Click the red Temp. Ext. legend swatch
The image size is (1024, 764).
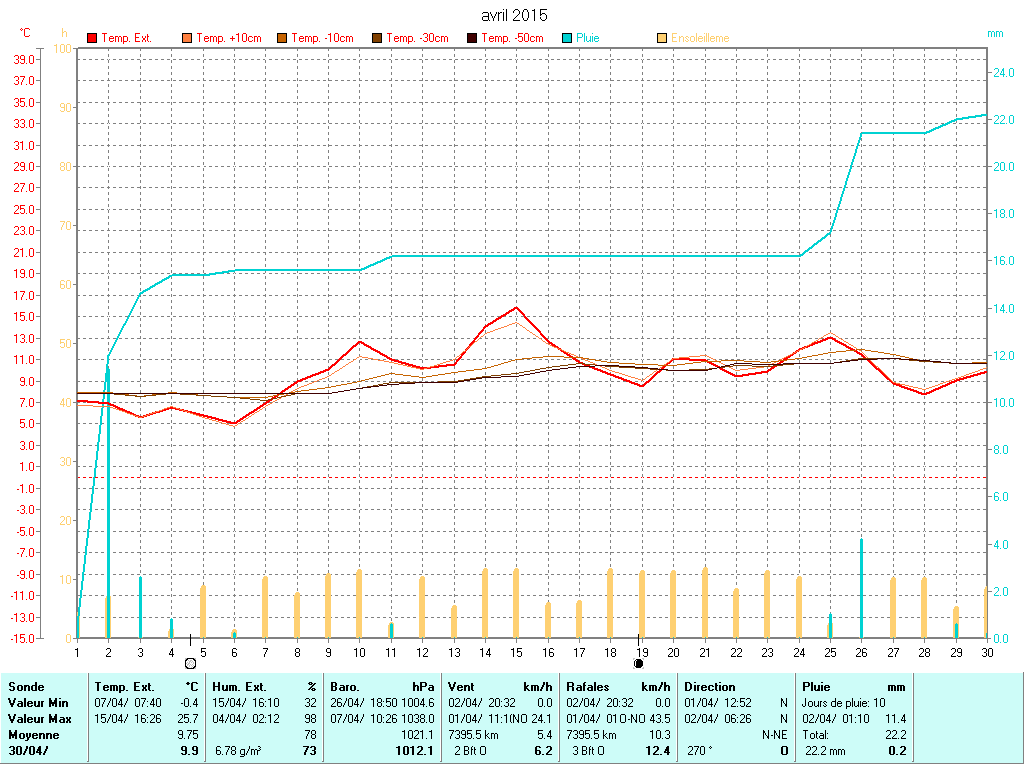point(92,38)
